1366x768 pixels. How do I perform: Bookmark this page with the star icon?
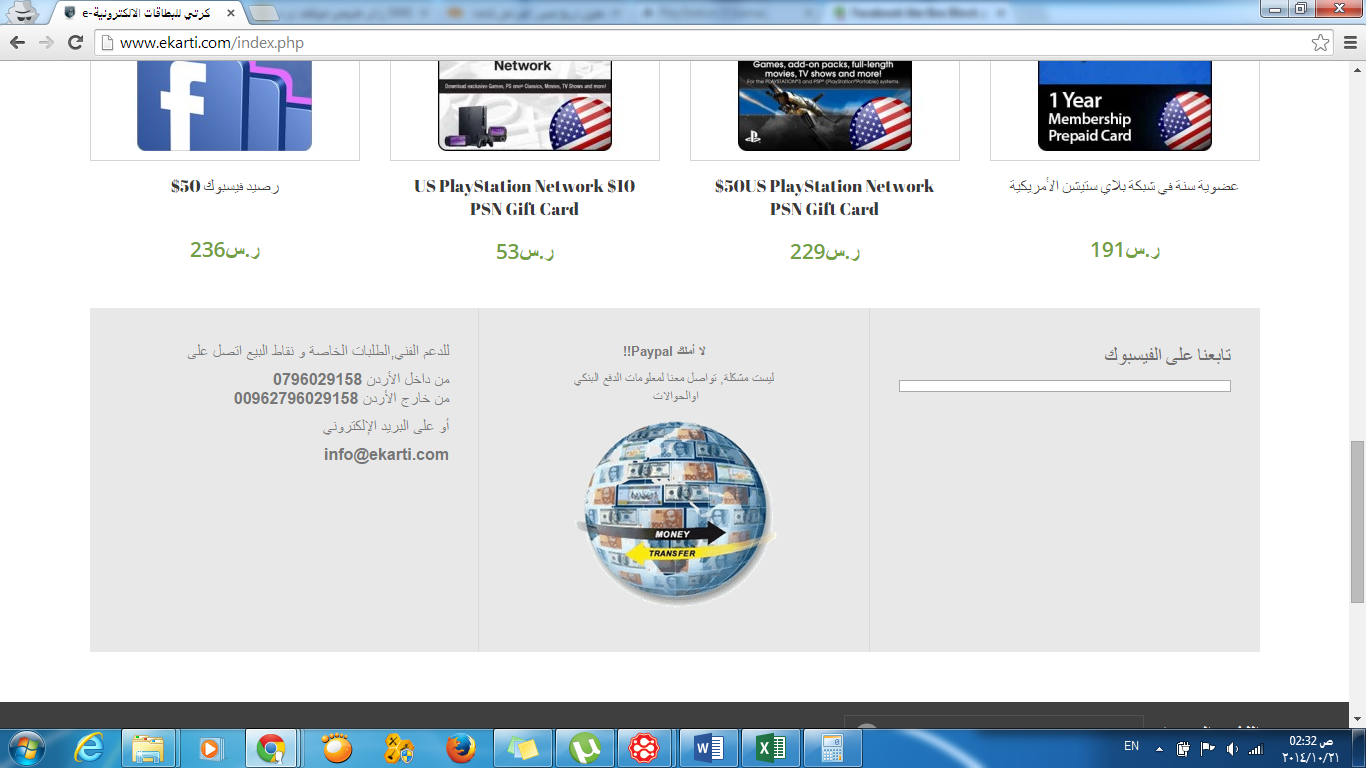pyautogui.click(x=1321, y=43)
